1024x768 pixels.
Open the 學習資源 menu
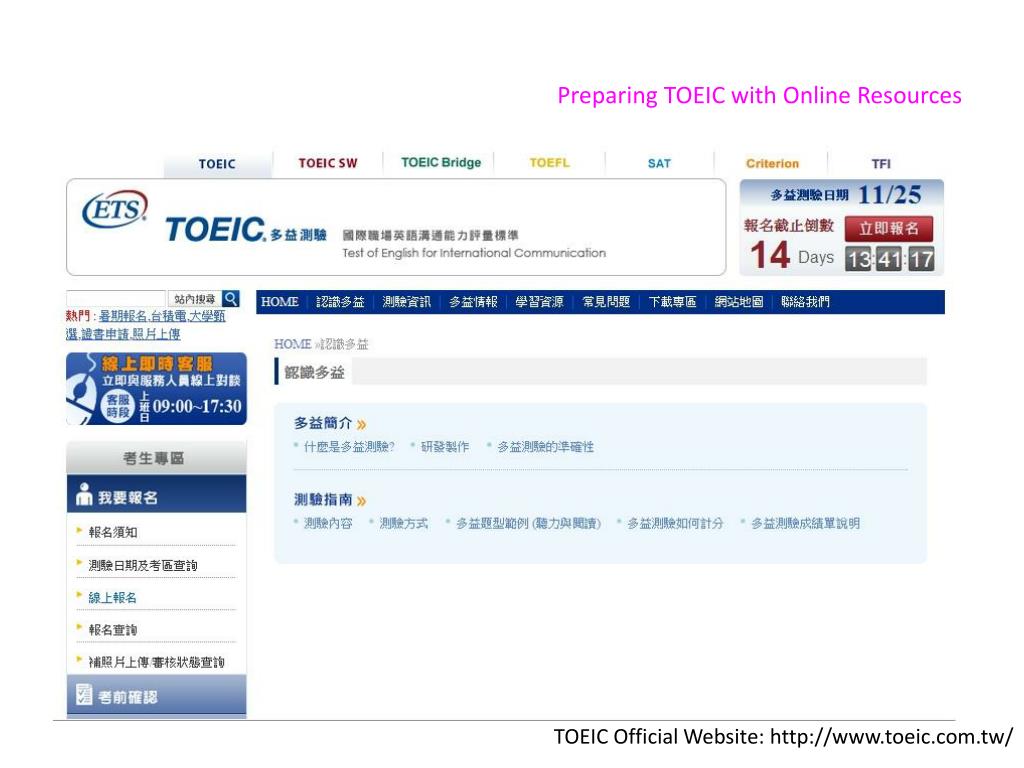tap(539, 302)
